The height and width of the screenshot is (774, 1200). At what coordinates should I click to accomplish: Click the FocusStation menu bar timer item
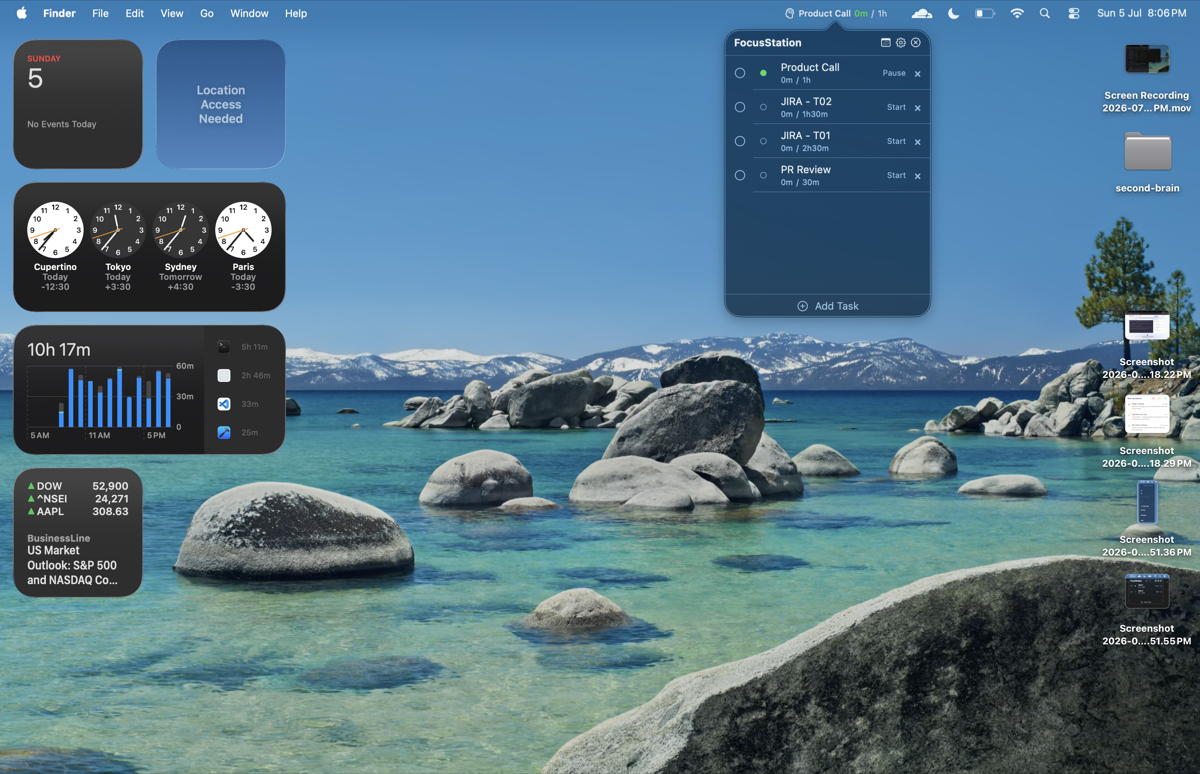836,14
